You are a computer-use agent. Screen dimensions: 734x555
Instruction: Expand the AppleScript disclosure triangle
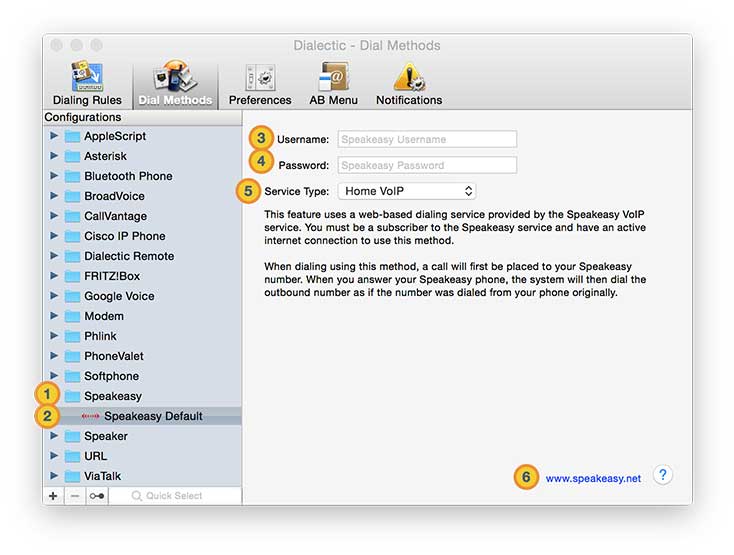click(54, 136)
